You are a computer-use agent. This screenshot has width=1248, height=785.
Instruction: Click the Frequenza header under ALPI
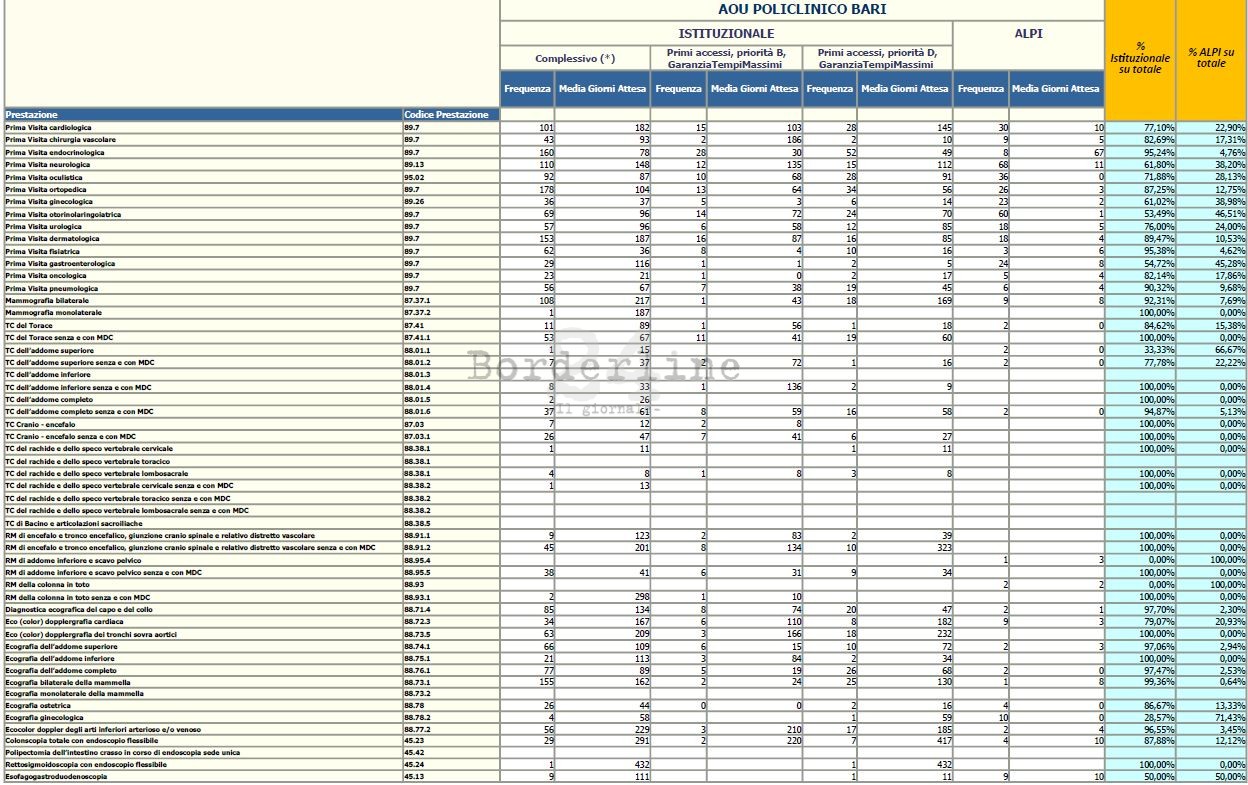click(980, 88)
